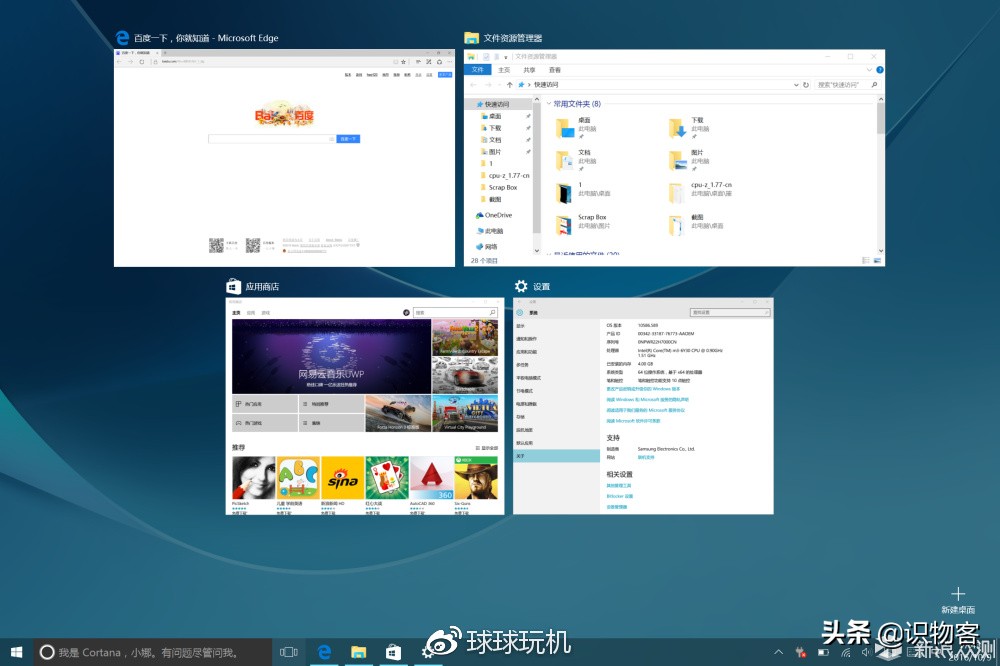Open Microsoft Edge from the taskbar

pyautogui.click(x=324, y=652)
